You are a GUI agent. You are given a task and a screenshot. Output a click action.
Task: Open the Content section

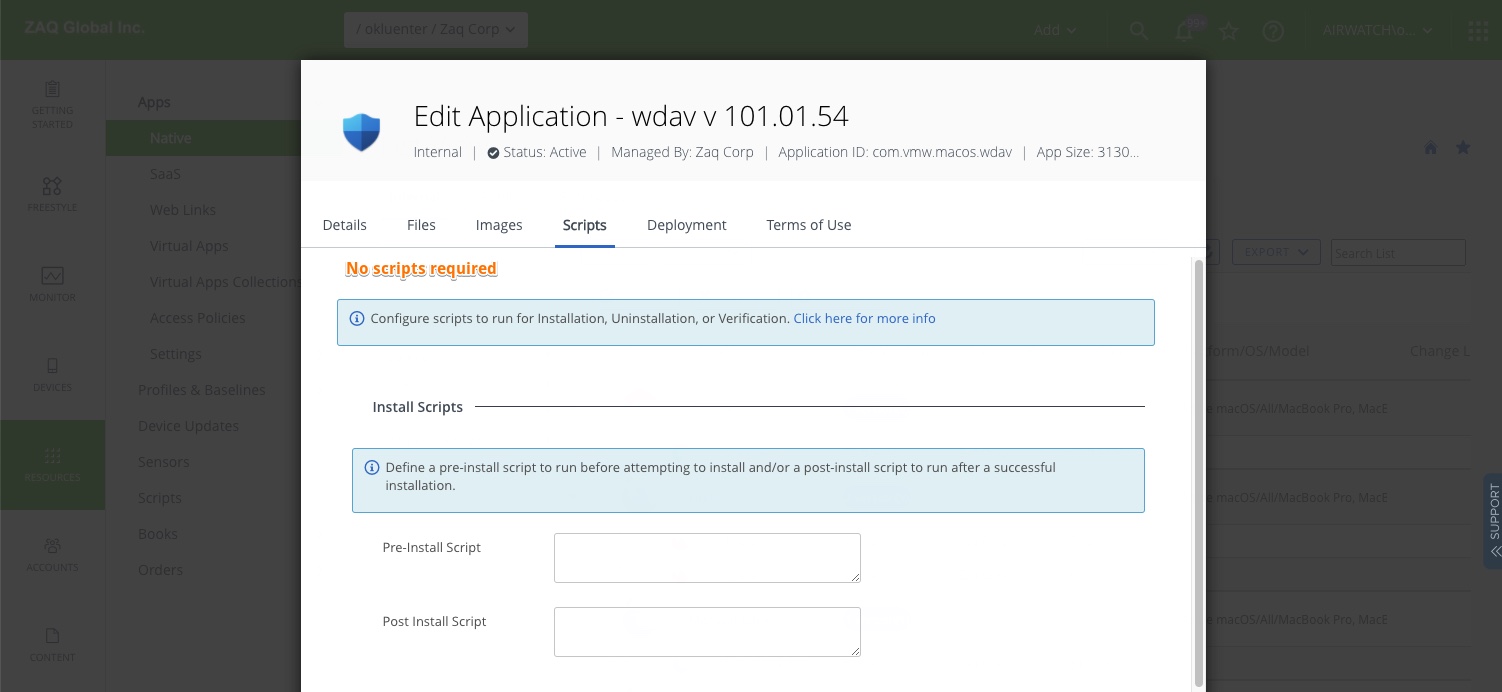tap(52, 643)
